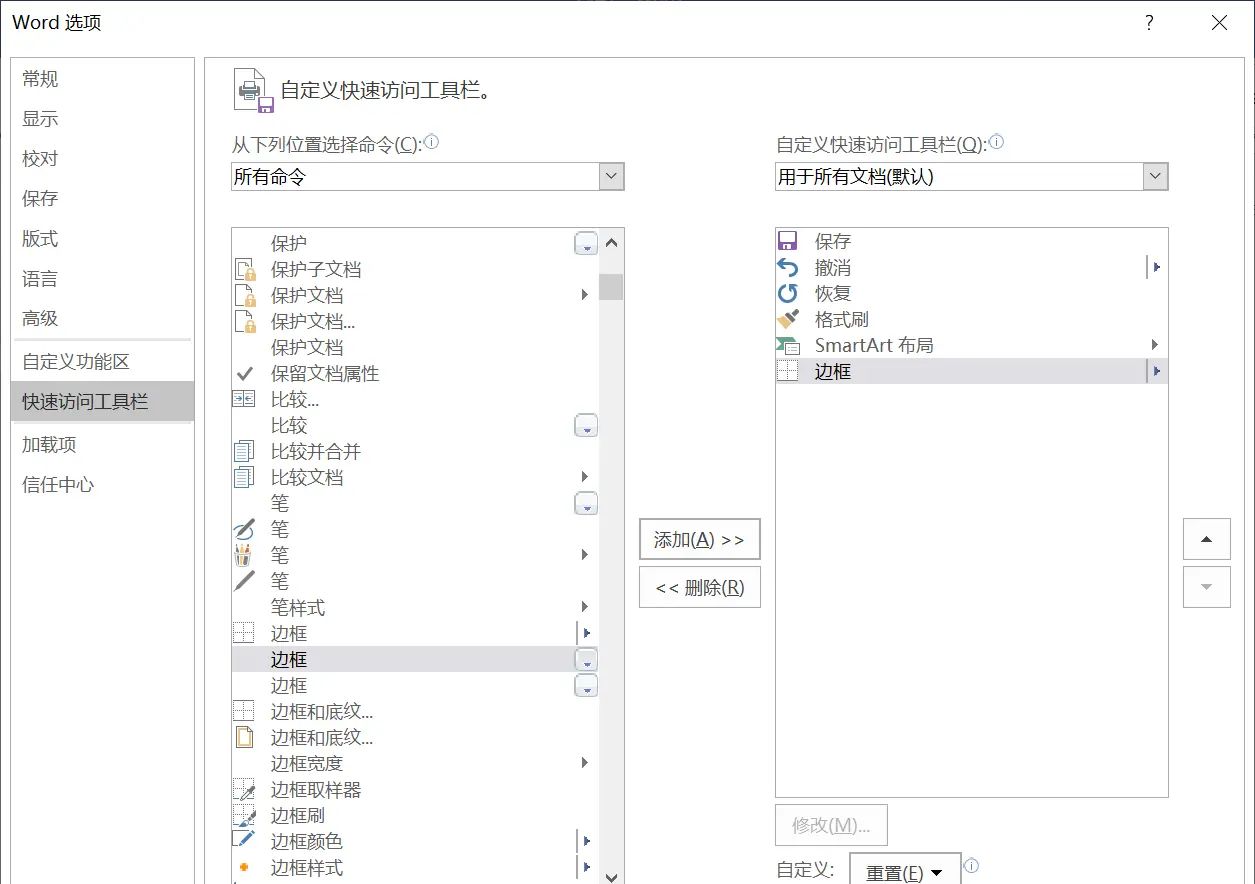
Task: Click the arrow on 保护文档 row with submenu
Action: tap(585, 295)
